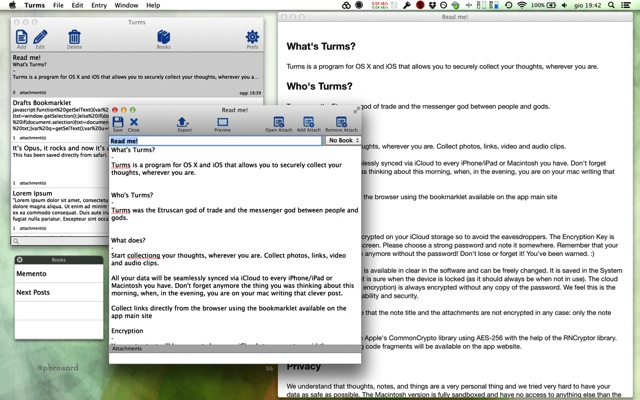Open the No Book dropdown
The height and width of the screenshot is (400, 640).
(x=343, y=140)
